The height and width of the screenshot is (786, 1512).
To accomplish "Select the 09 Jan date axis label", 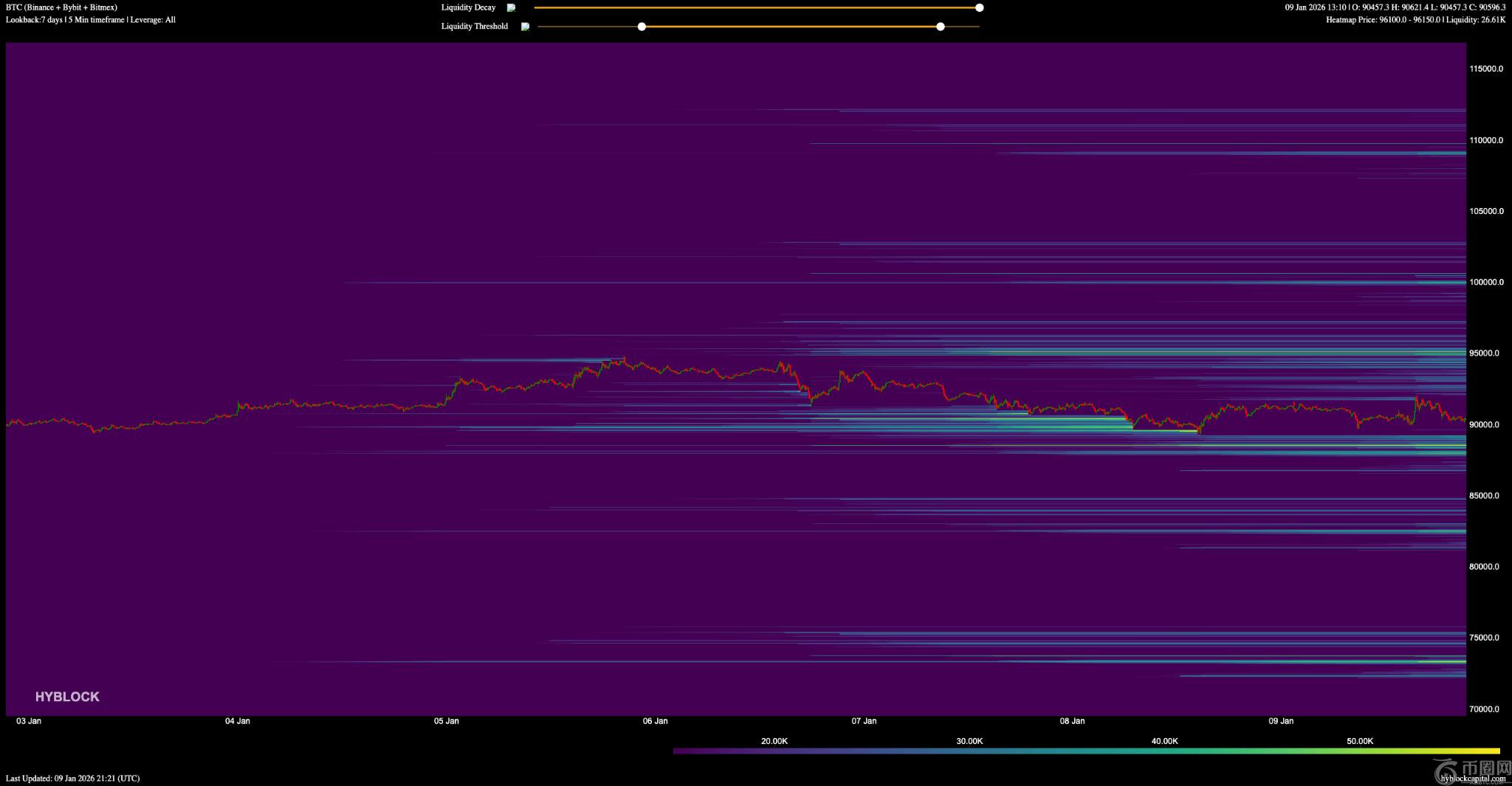I will coord(1281,721).
